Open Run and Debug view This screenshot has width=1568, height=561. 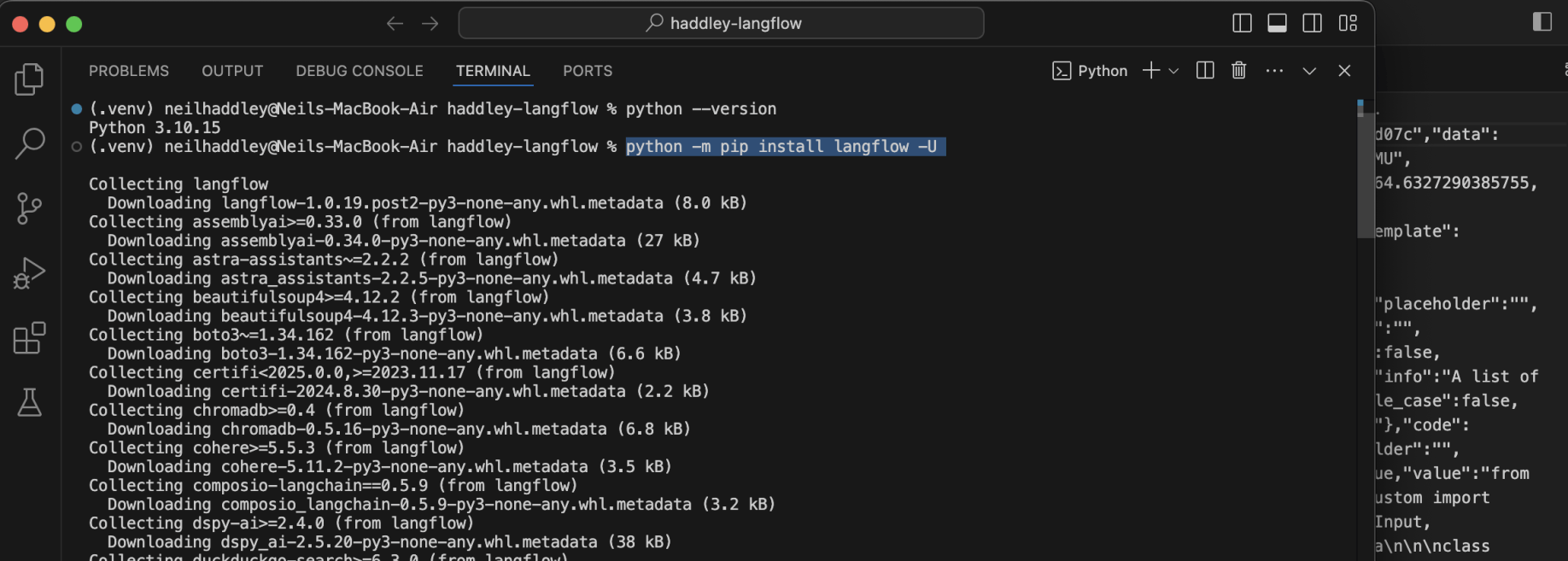point(30,273)
